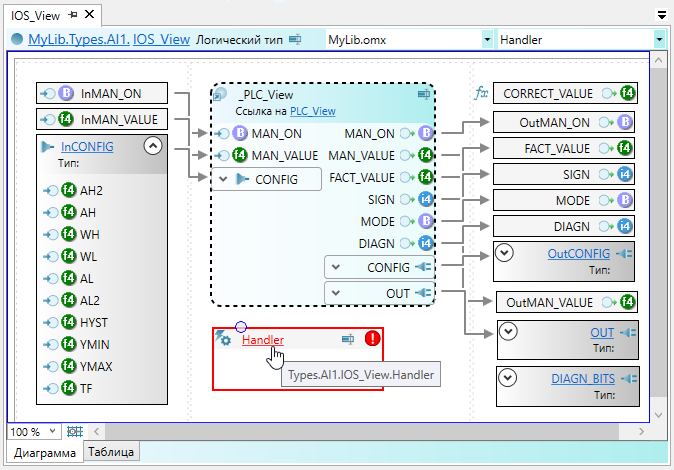Click the icon next to Логический тип
Screen dimensions: 674x470
point(295,40)
